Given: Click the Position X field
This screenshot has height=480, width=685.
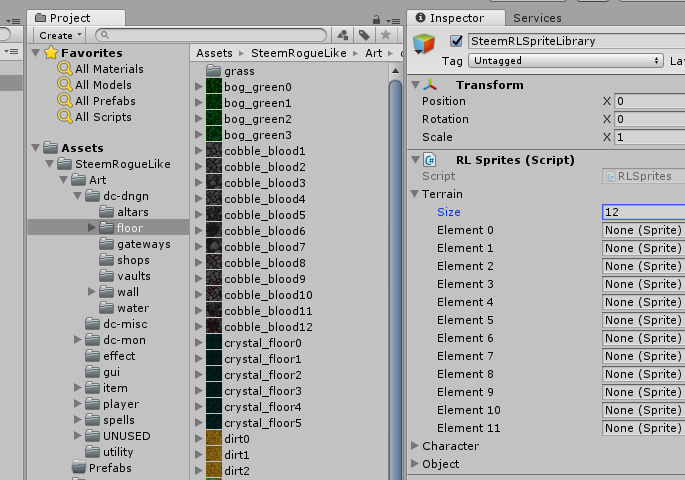Looking at the screenshot, I should (650, 101).
